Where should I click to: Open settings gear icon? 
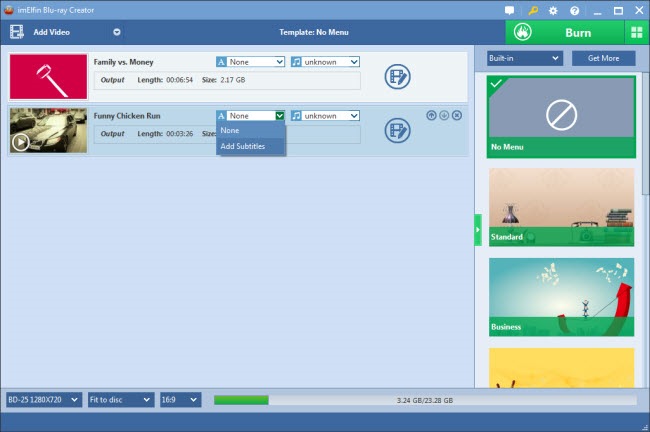[553, 10]
